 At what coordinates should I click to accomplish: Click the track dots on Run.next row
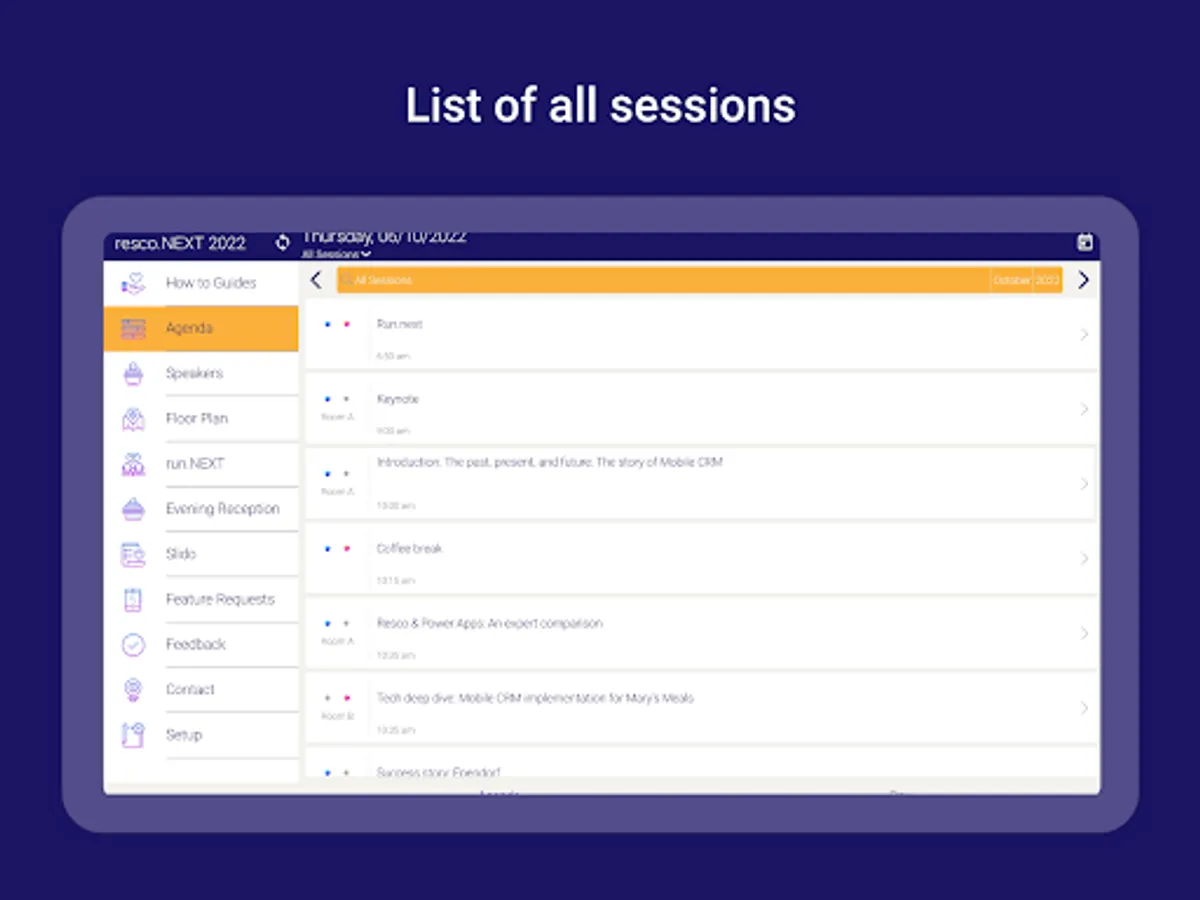(337, 324)
